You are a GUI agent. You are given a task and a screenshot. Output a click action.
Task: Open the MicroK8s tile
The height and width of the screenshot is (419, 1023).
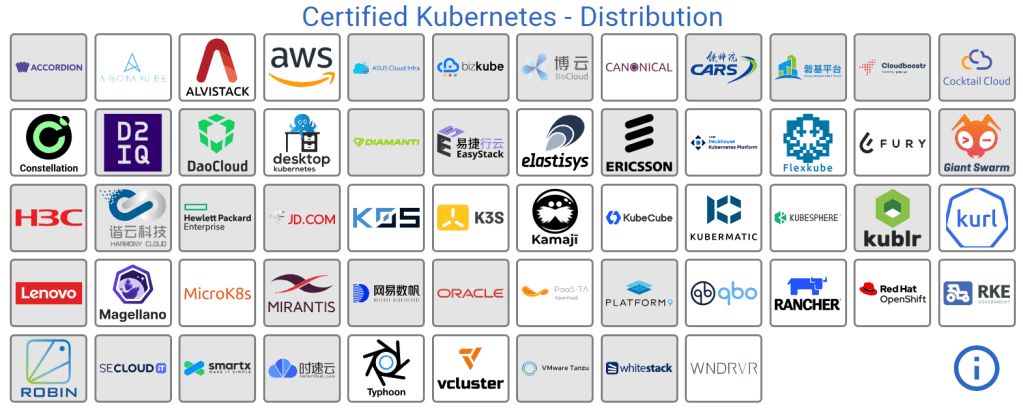point(217,293)
